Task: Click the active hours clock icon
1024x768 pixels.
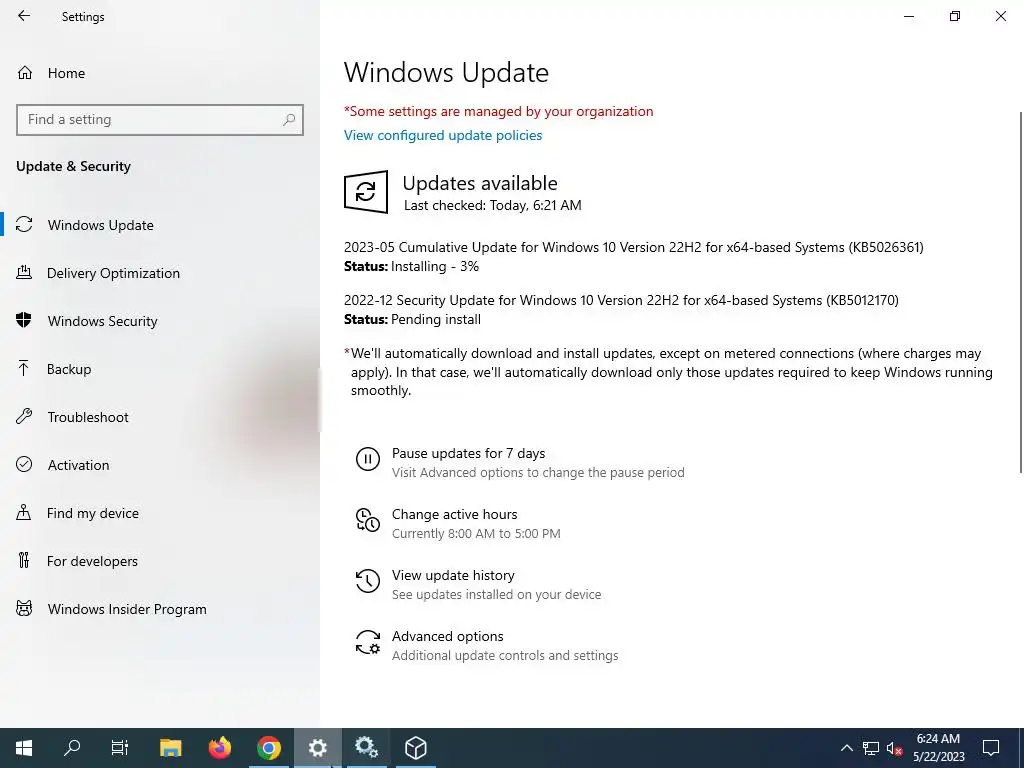Action: click(x=368, y=520)
